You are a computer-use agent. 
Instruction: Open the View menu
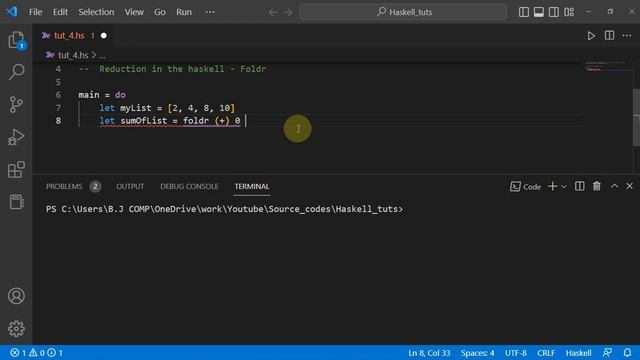tap(134, 12)
